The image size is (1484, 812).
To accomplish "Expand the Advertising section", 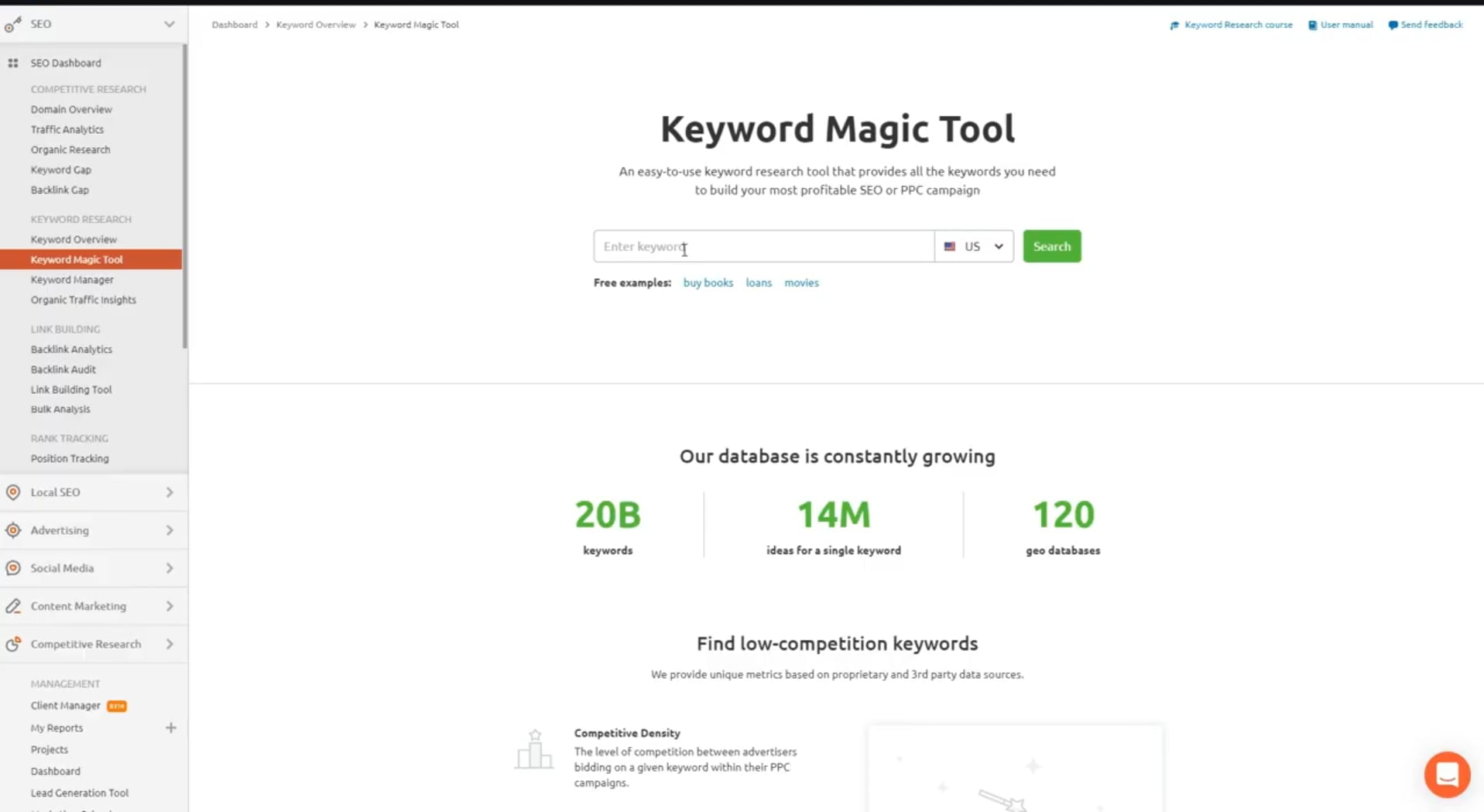I will [x=169, y=530].
